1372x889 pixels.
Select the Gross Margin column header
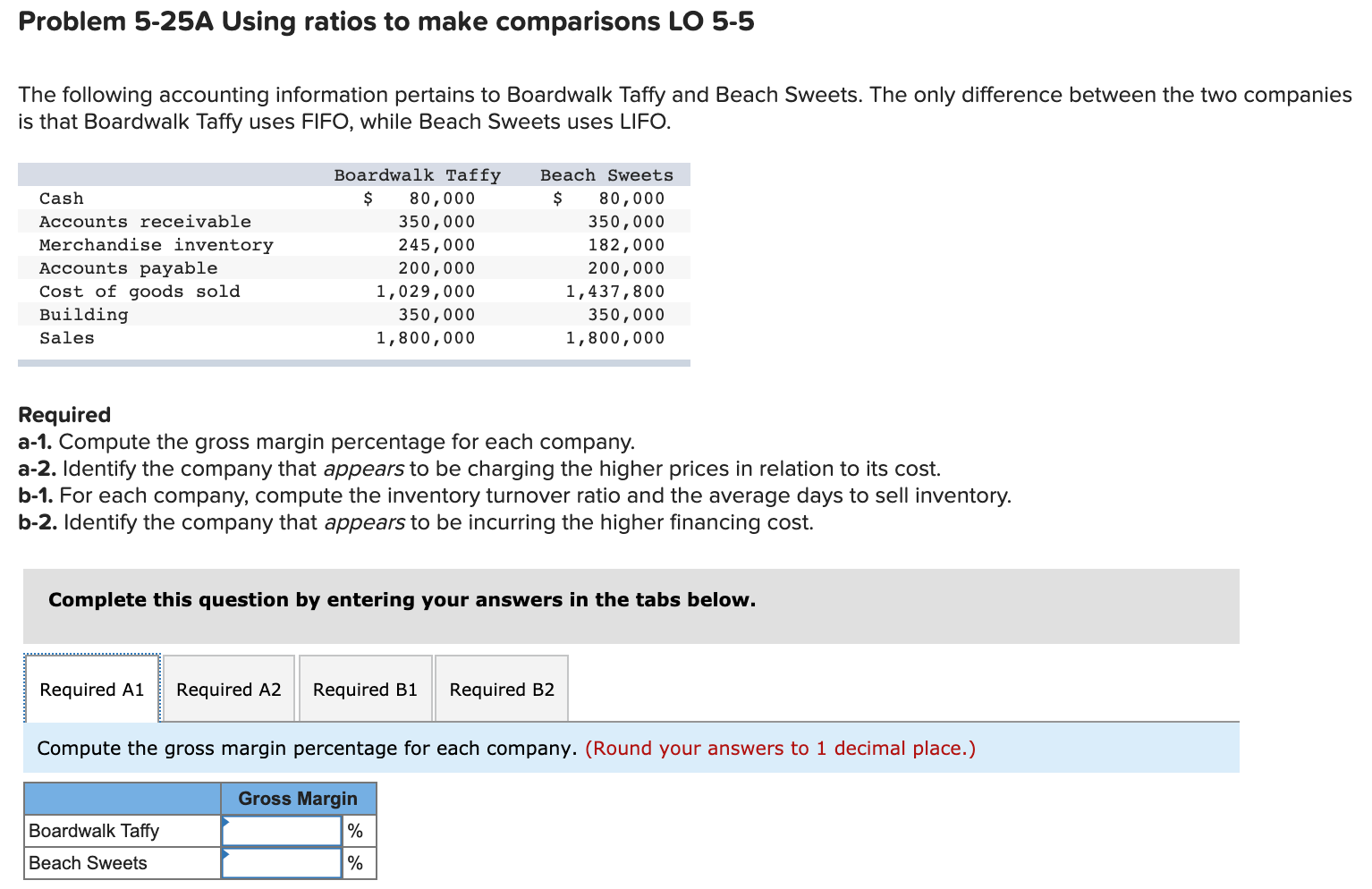[x=297, y=798]
